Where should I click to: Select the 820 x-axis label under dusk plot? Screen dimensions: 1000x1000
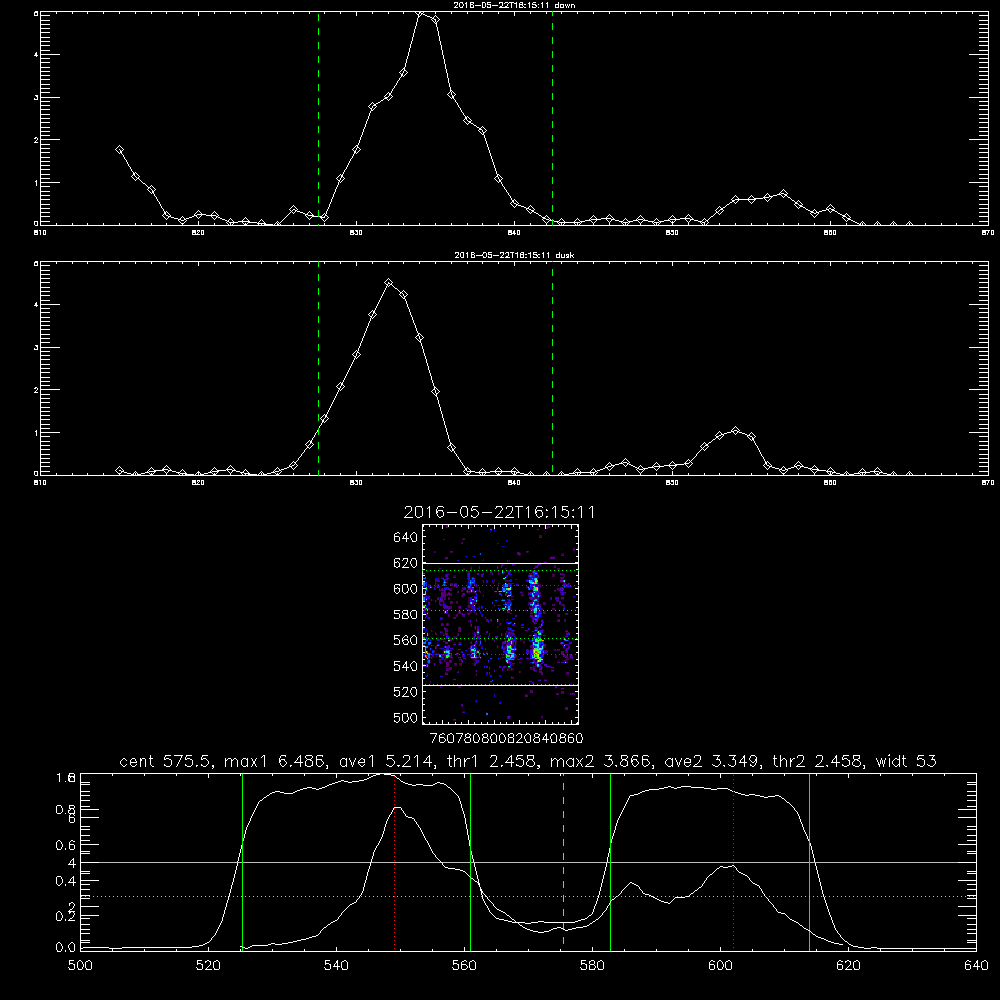tap(198, 483)
